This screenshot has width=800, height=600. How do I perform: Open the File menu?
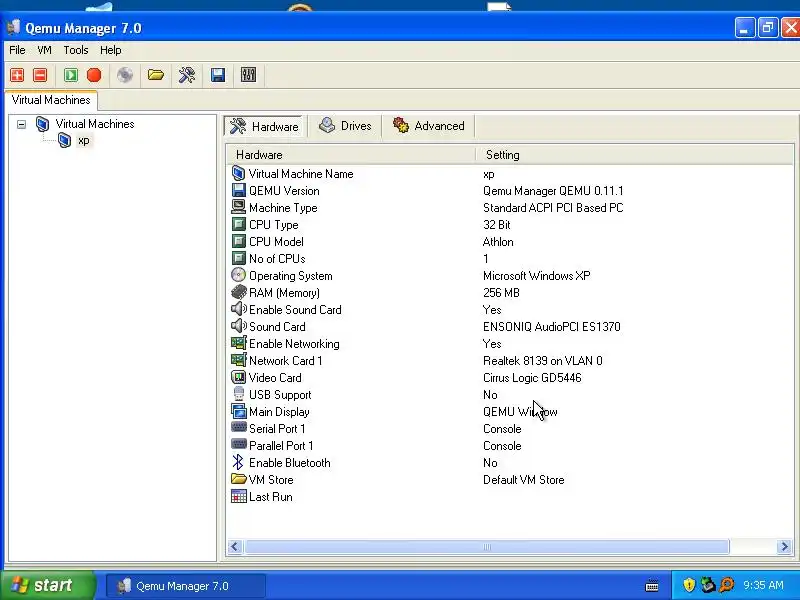pyautogui.click(x=17, y=50)
